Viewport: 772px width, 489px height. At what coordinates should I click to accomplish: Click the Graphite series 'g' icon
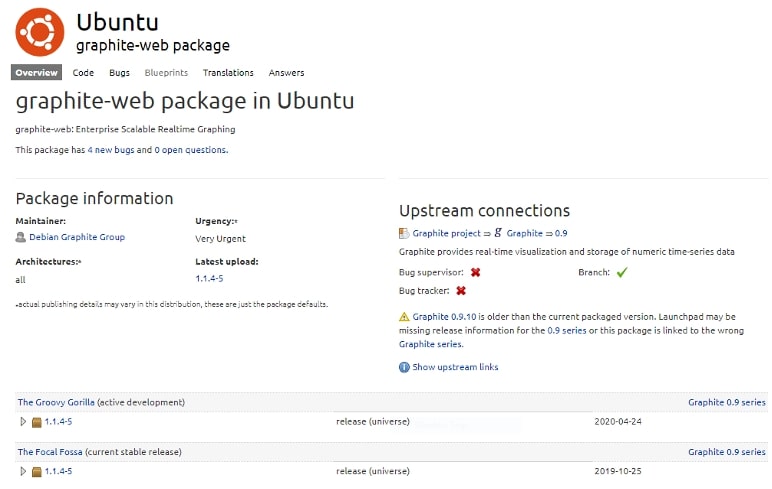498,233
